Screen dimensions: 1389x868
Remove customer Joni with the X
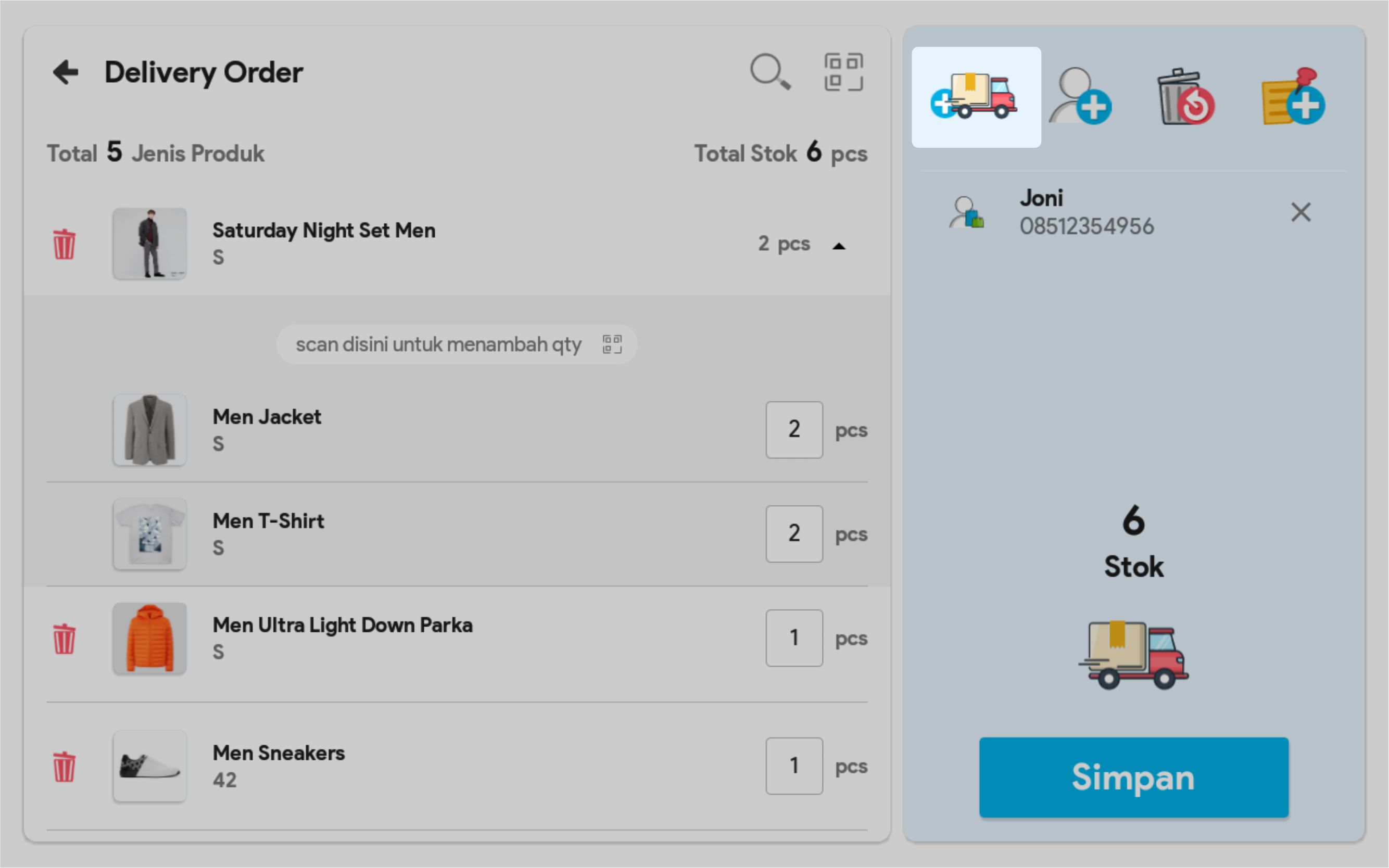click(1300, 212)
